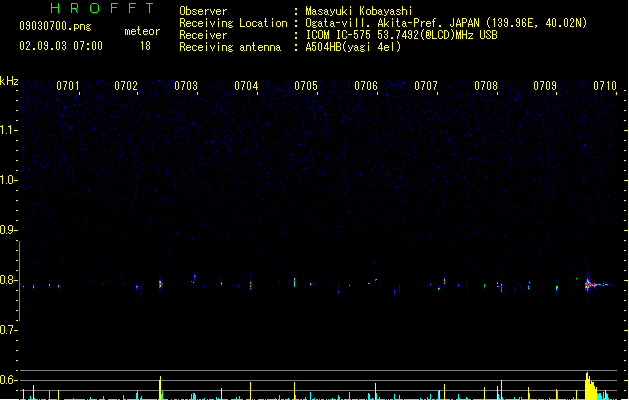This screenshot has height=400, width=629.
Task: Click the 0.8 kHz axis label
Action: (7, 280)
